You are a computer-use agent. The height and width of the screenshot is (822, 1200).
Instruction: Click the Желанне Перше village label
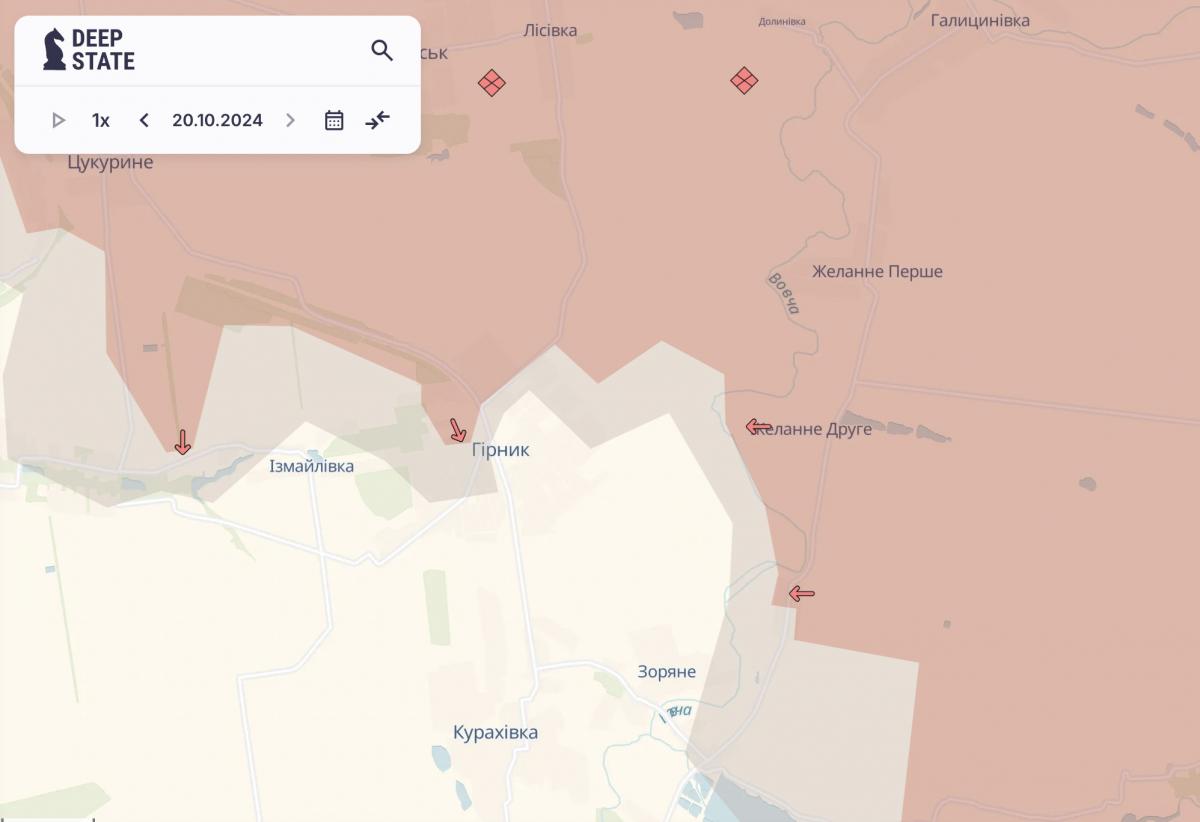[x=877, y=271]
